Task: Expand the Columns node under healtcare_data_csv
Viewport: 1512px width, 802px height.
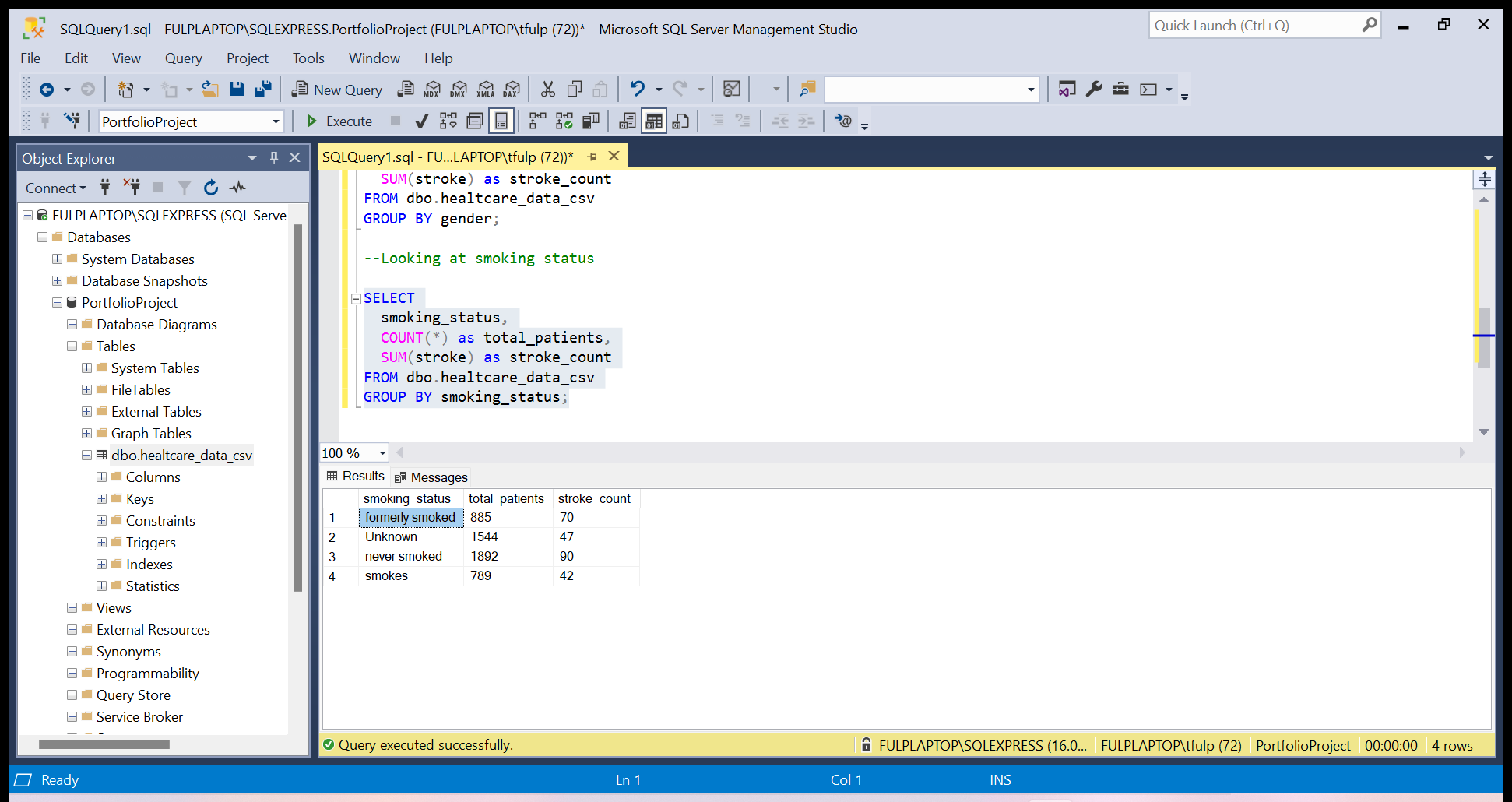Action: [x=100, y=477]
